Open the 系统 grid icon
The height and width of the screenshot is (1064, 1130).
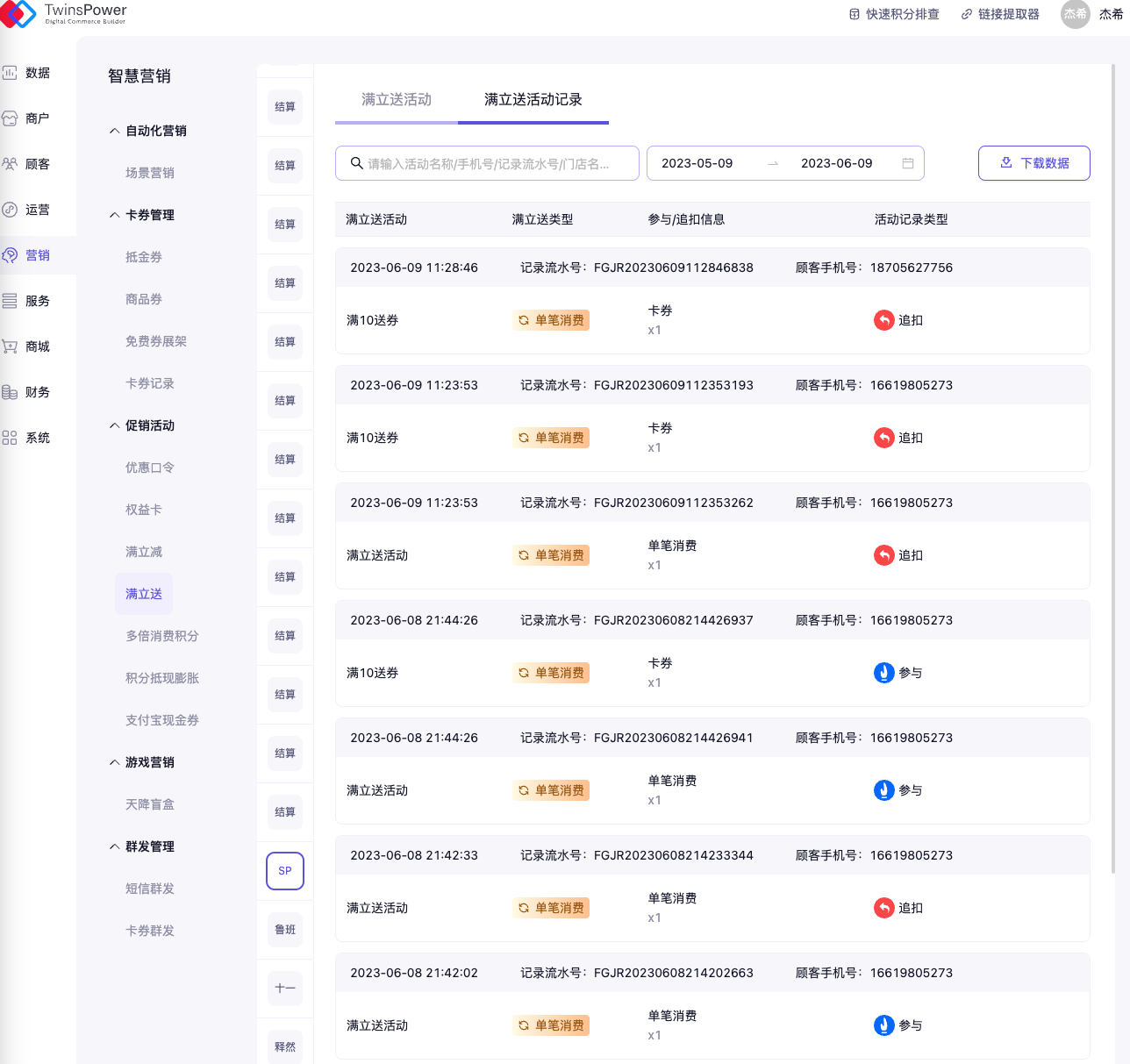click(x=10, y=438)
